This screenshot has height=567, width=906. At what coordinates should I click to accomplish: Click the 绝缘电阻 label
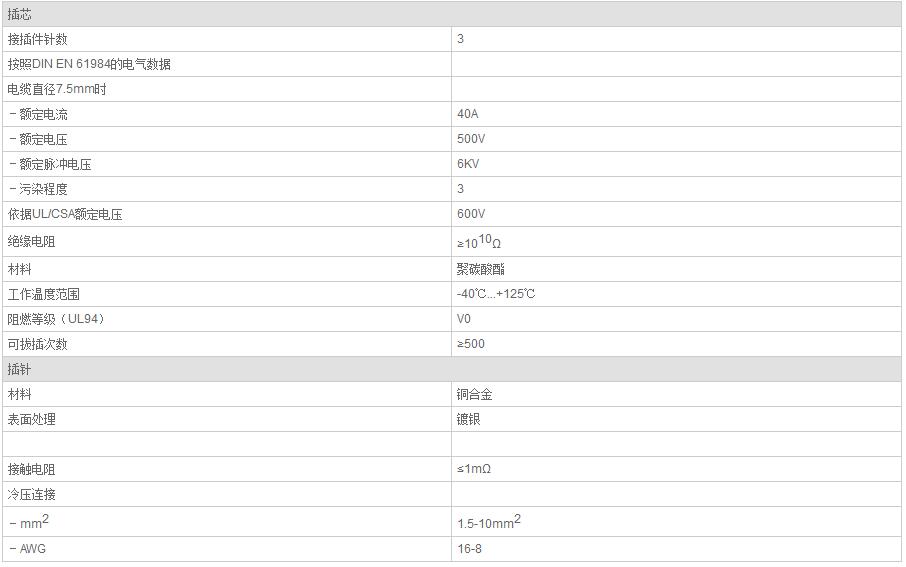point(31,242)
